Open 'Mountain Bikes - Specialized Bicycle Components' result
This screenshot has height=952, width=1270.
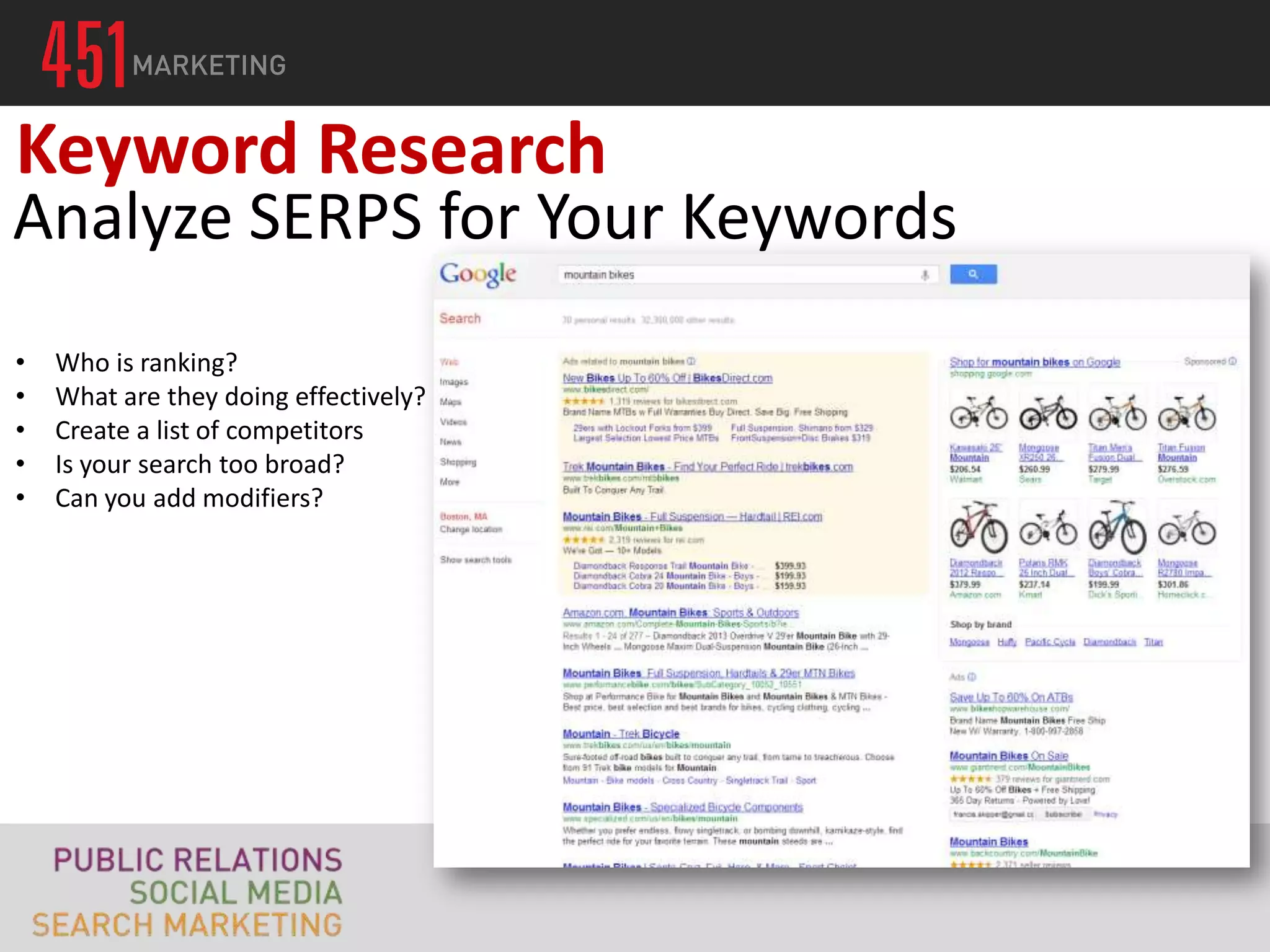coord(683,807)
